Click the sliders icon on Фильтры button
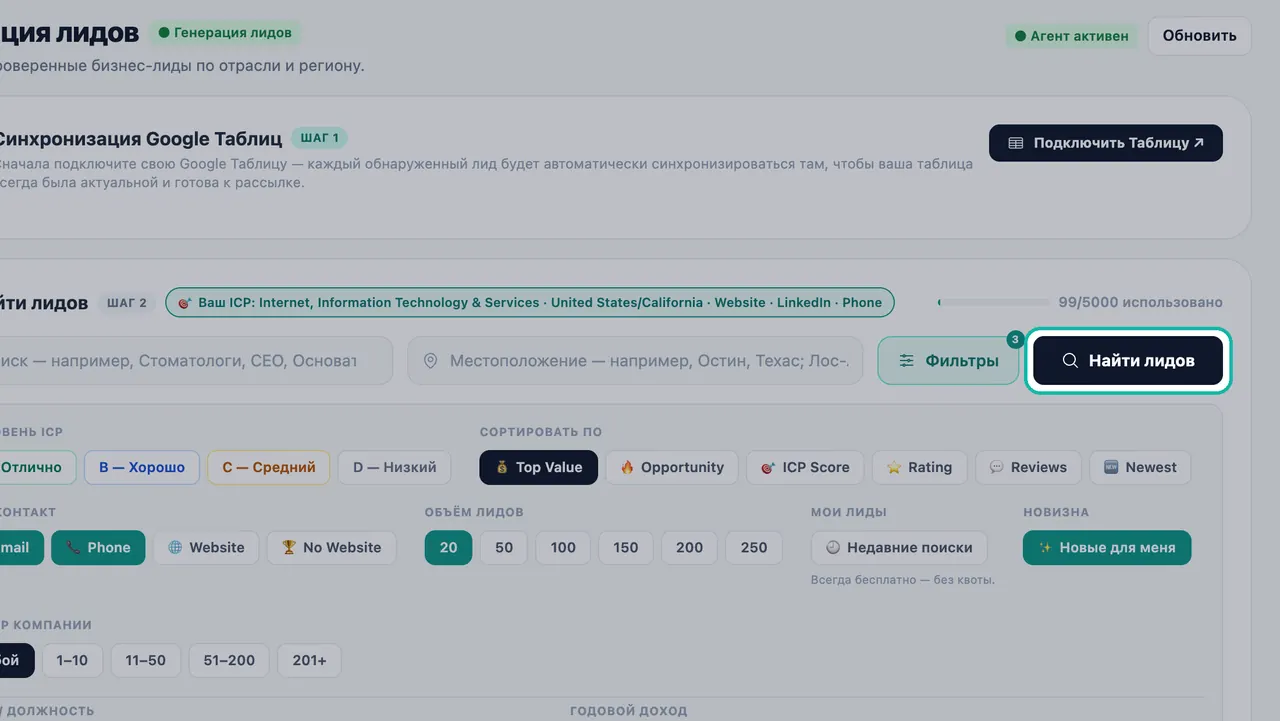This screenshot has height=721, width=1280. (x=906, y=361)
